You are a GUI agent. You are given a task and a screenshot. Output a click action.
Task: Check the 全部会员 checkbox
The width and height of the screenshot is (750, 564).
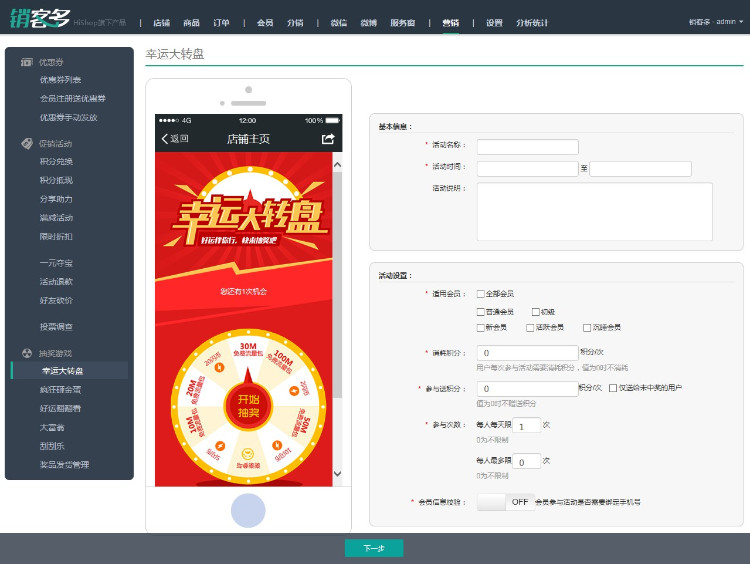pyautogui.click(x=481, y=294)
